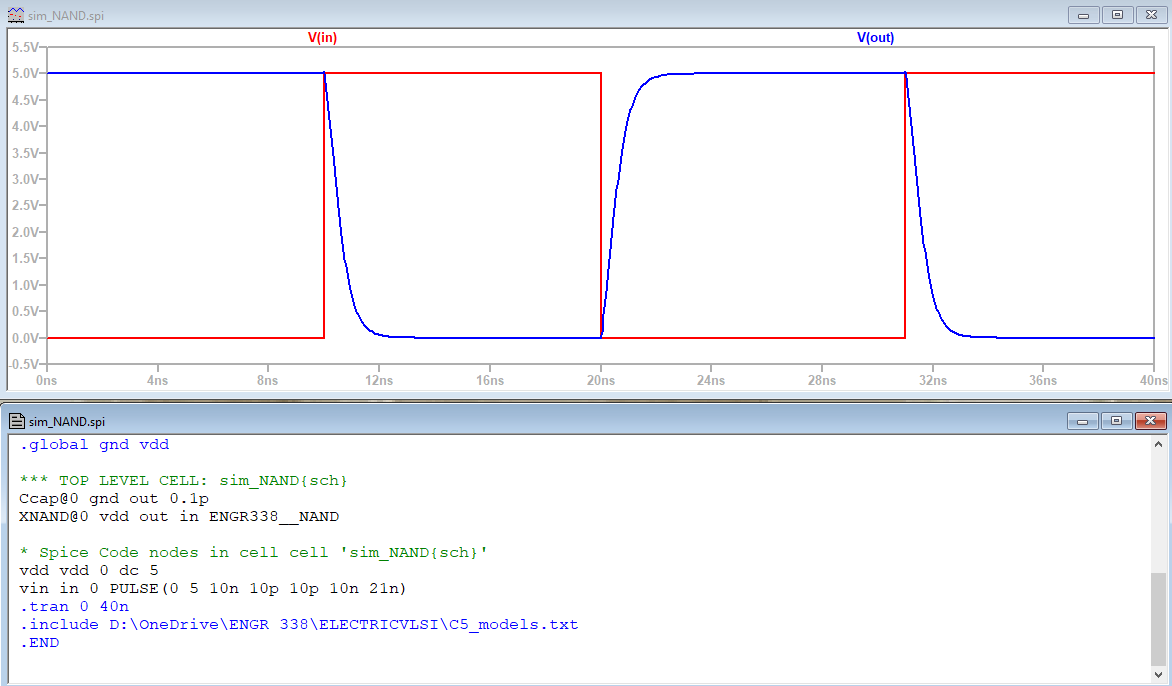Click the 0.0V axis label
The width and height of the screenshot is (1172, 686).
click(x=25, y=338)
